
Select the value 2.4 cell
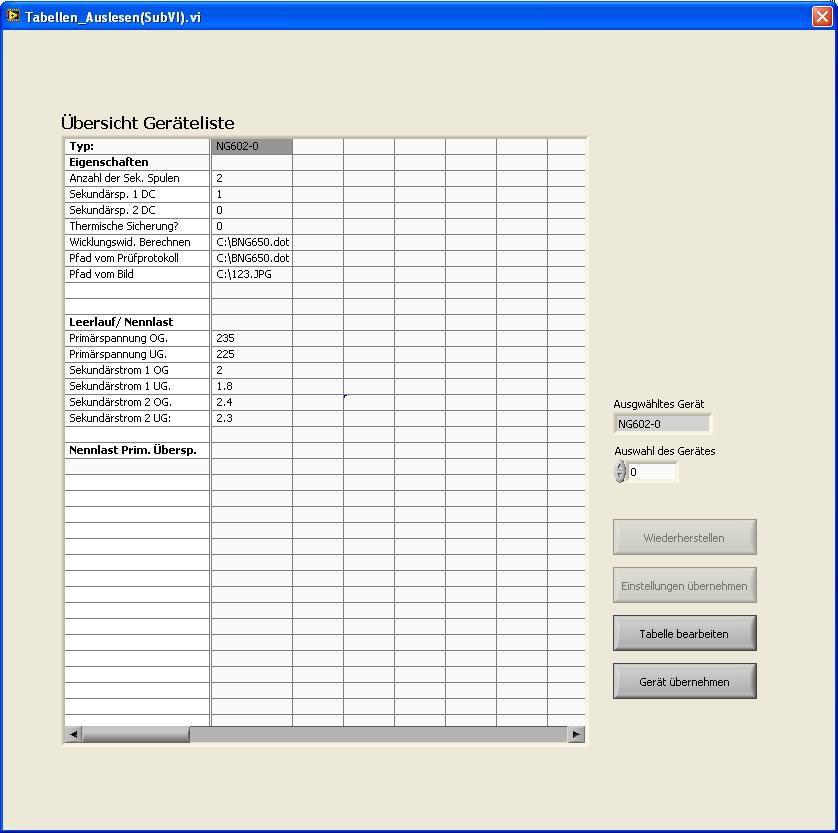[x=252, y=402]
